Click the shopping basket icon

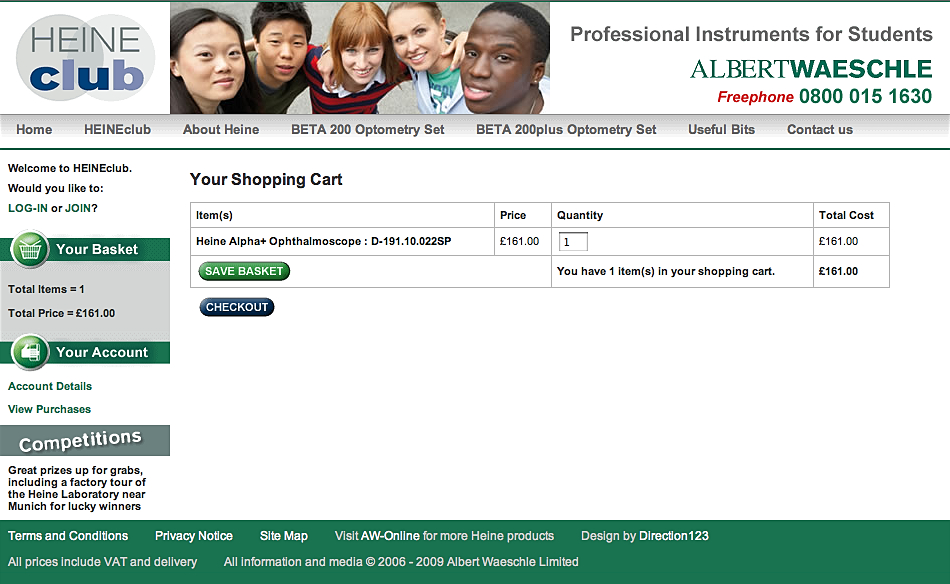(30, 249)
